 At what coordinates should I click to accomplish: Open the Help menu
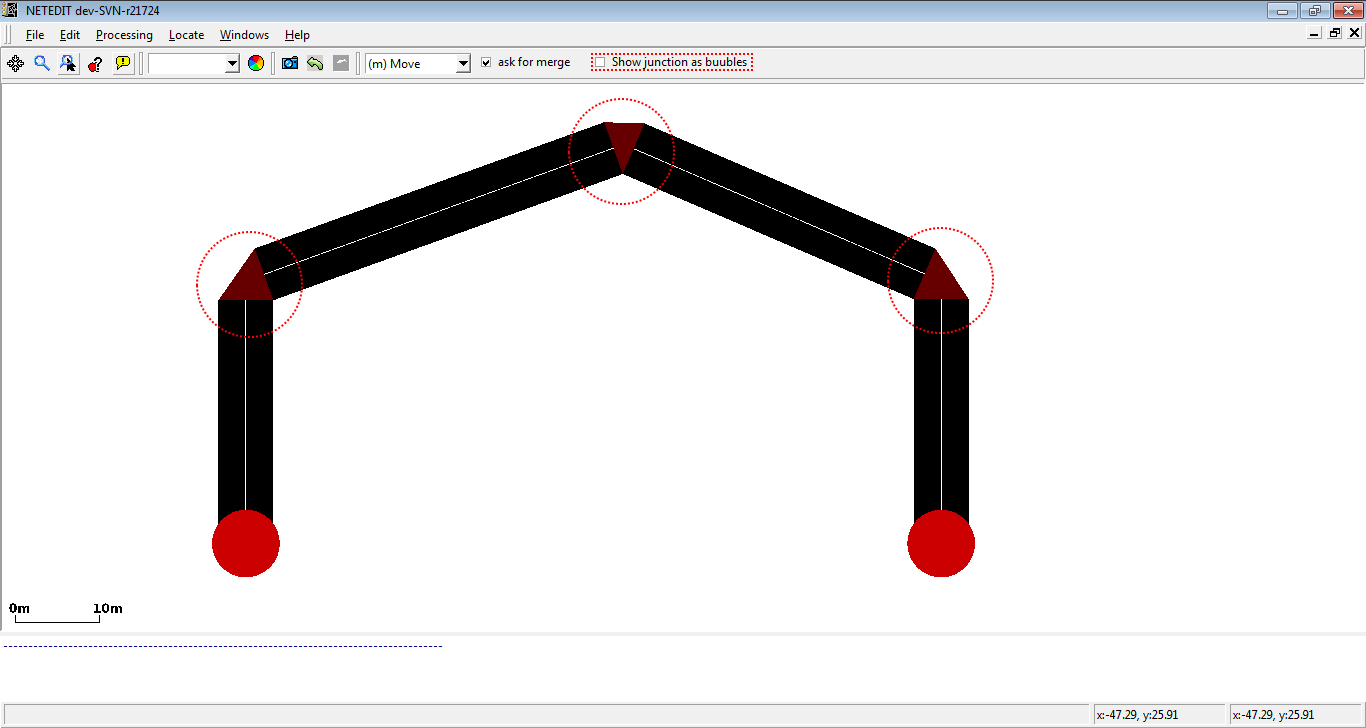tap(297, 35)
